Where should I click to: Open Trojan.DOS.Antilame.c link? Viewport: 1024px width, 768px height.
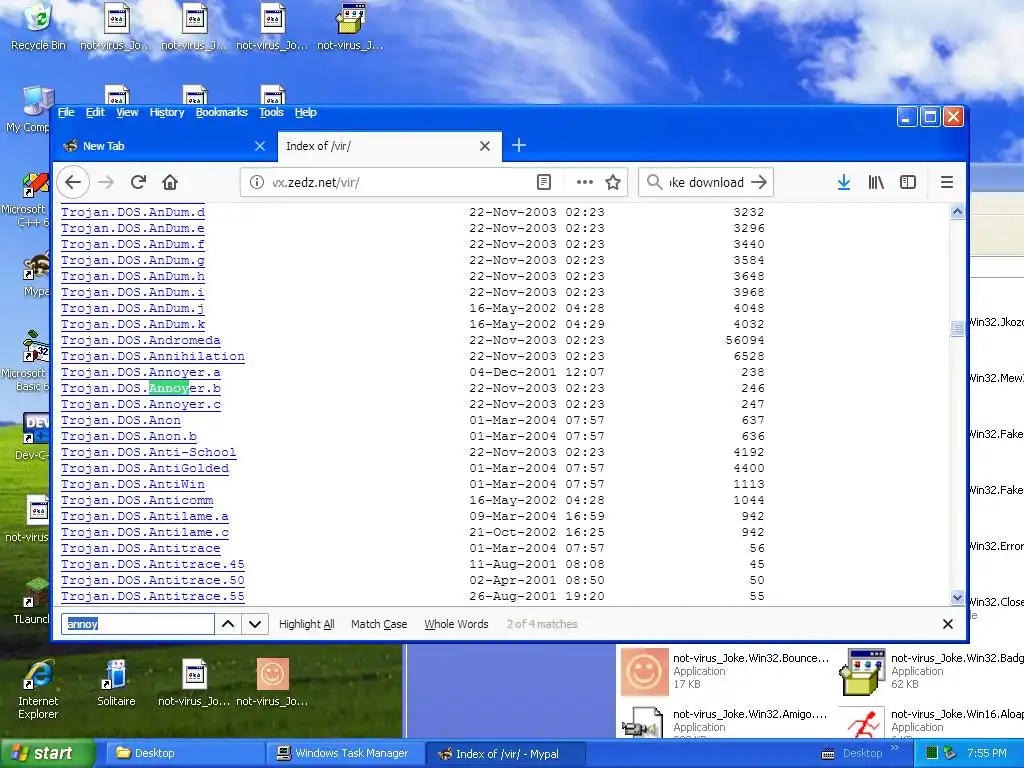(x=144, y=532)
